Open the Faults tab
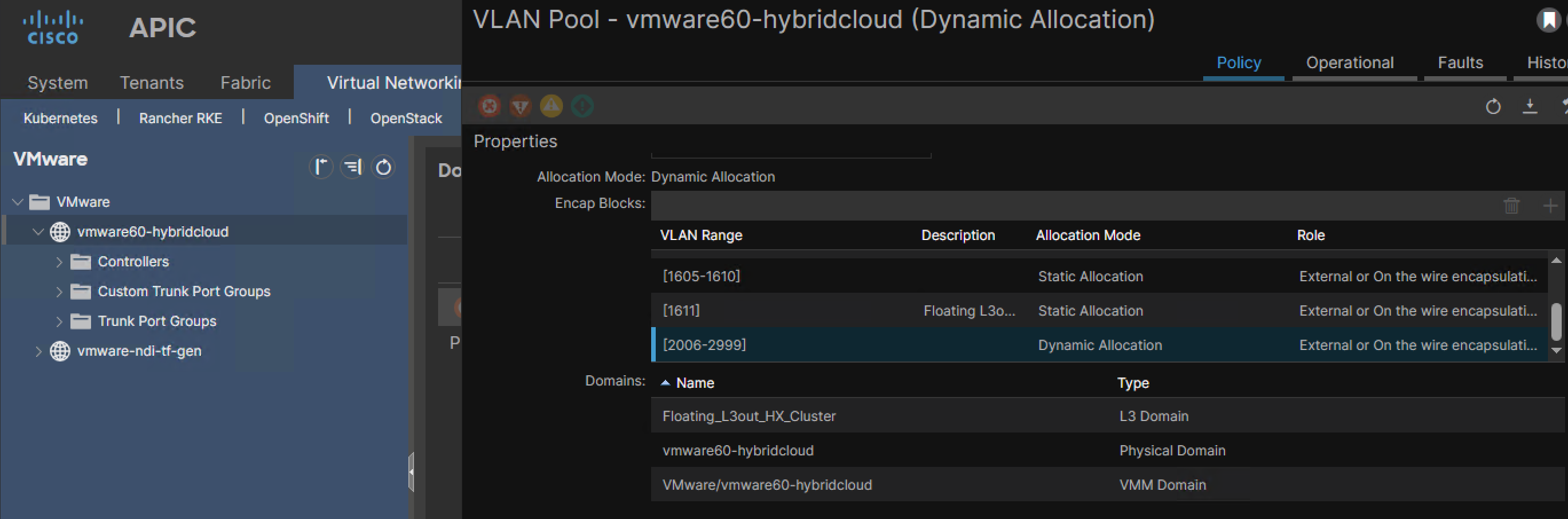The width and height of the screenshot is (1568, 519). tap(1460, 63)
